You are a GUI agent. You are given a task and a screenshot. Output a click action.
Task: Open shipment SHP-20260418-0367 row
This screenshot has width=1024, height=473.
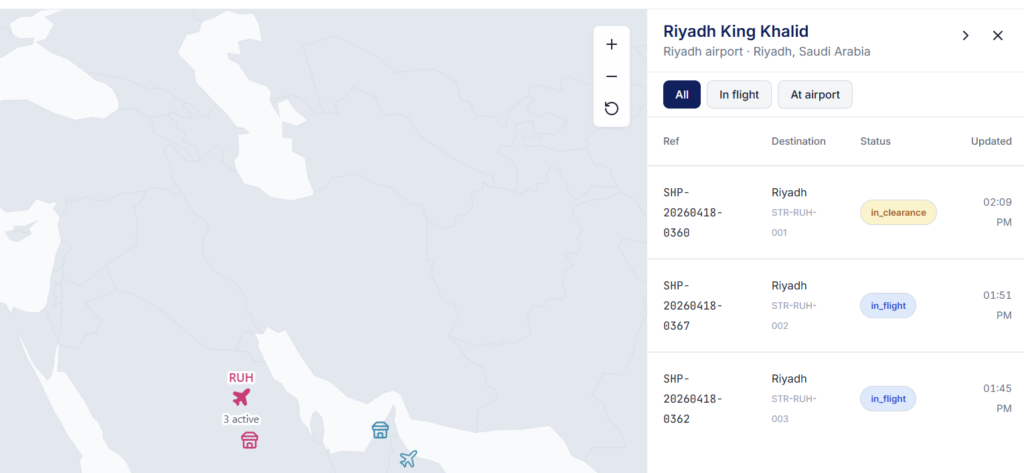[835, 306]
